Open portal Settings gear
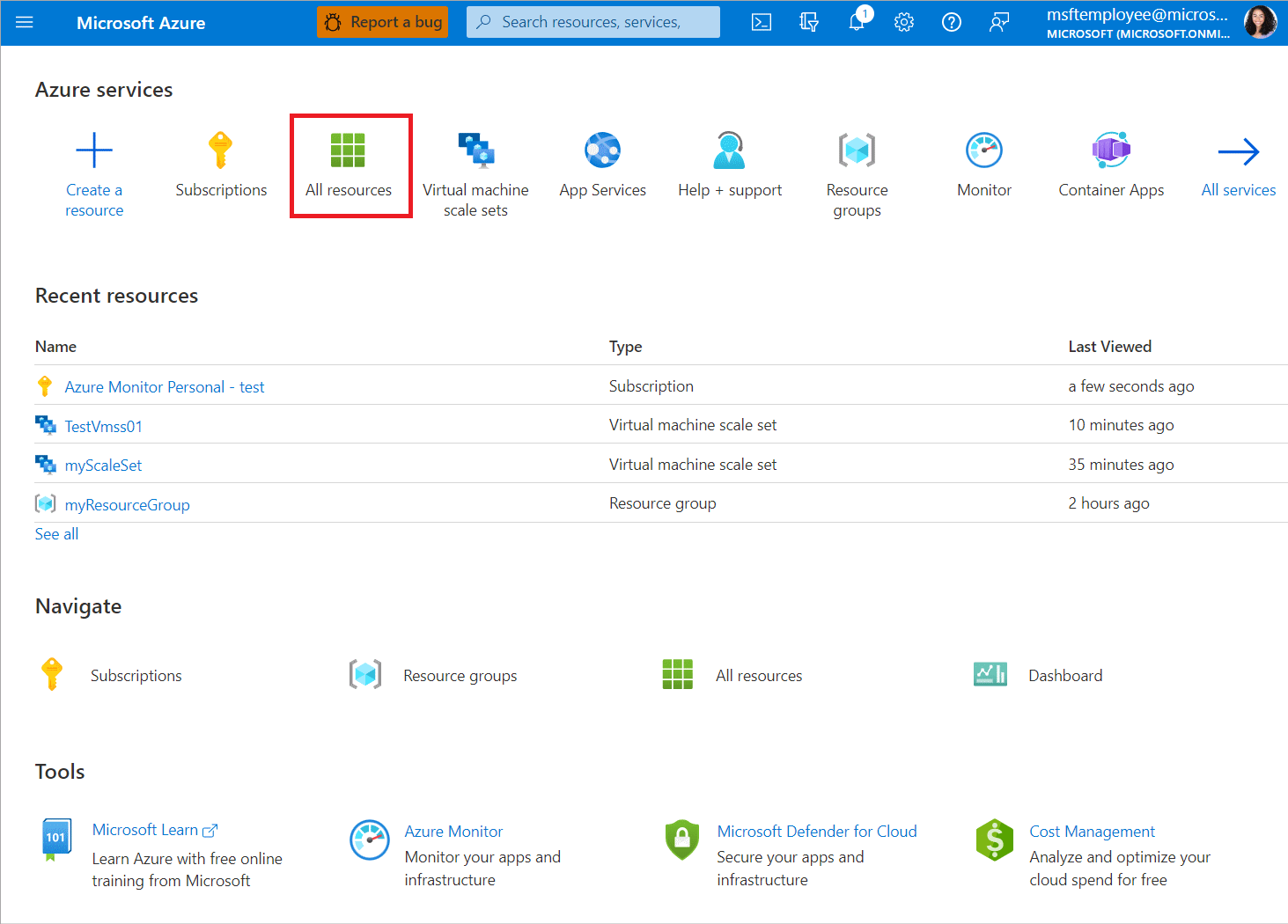This screenshot has height=924, width=1288. 904,22
